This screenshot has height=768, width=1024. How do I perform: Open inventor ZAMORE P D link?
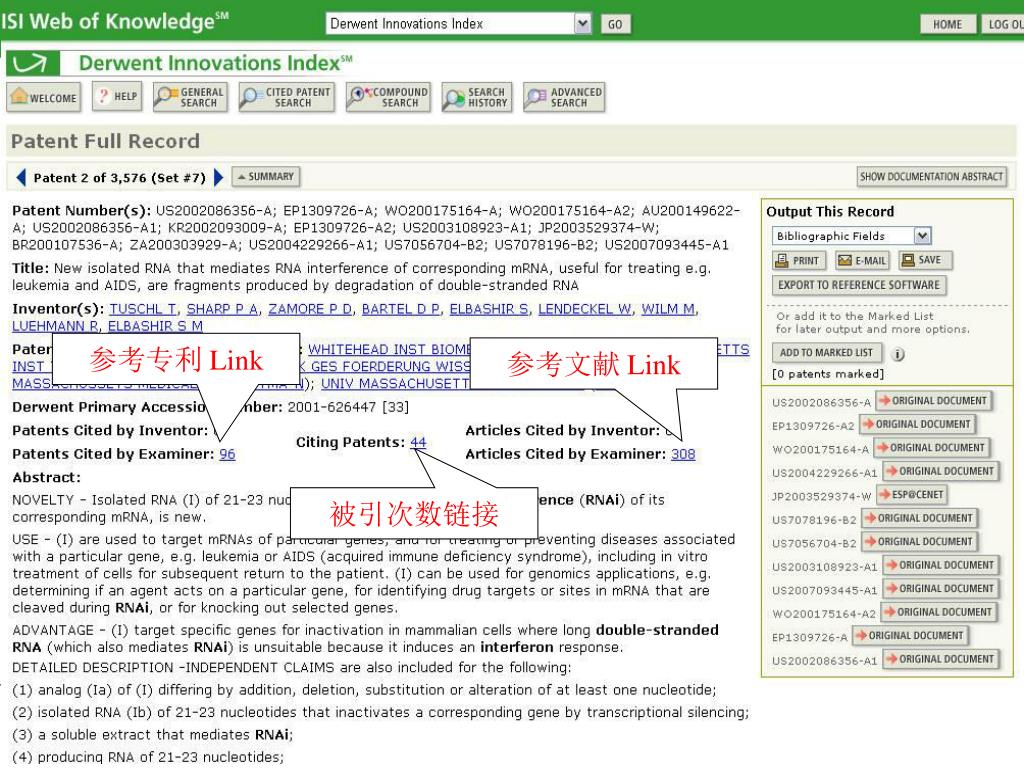pyautogui.click(x=310, y=309)
